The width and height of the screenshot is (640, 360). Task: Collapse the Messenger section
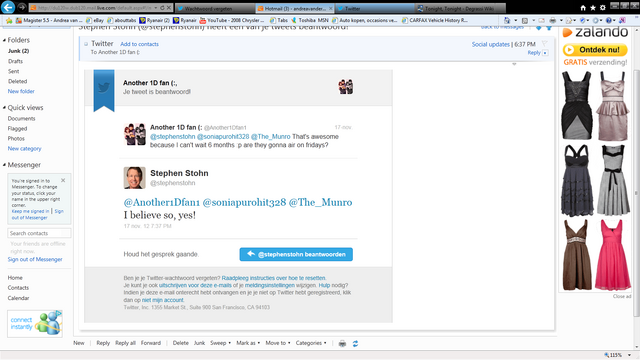(4, 165)
